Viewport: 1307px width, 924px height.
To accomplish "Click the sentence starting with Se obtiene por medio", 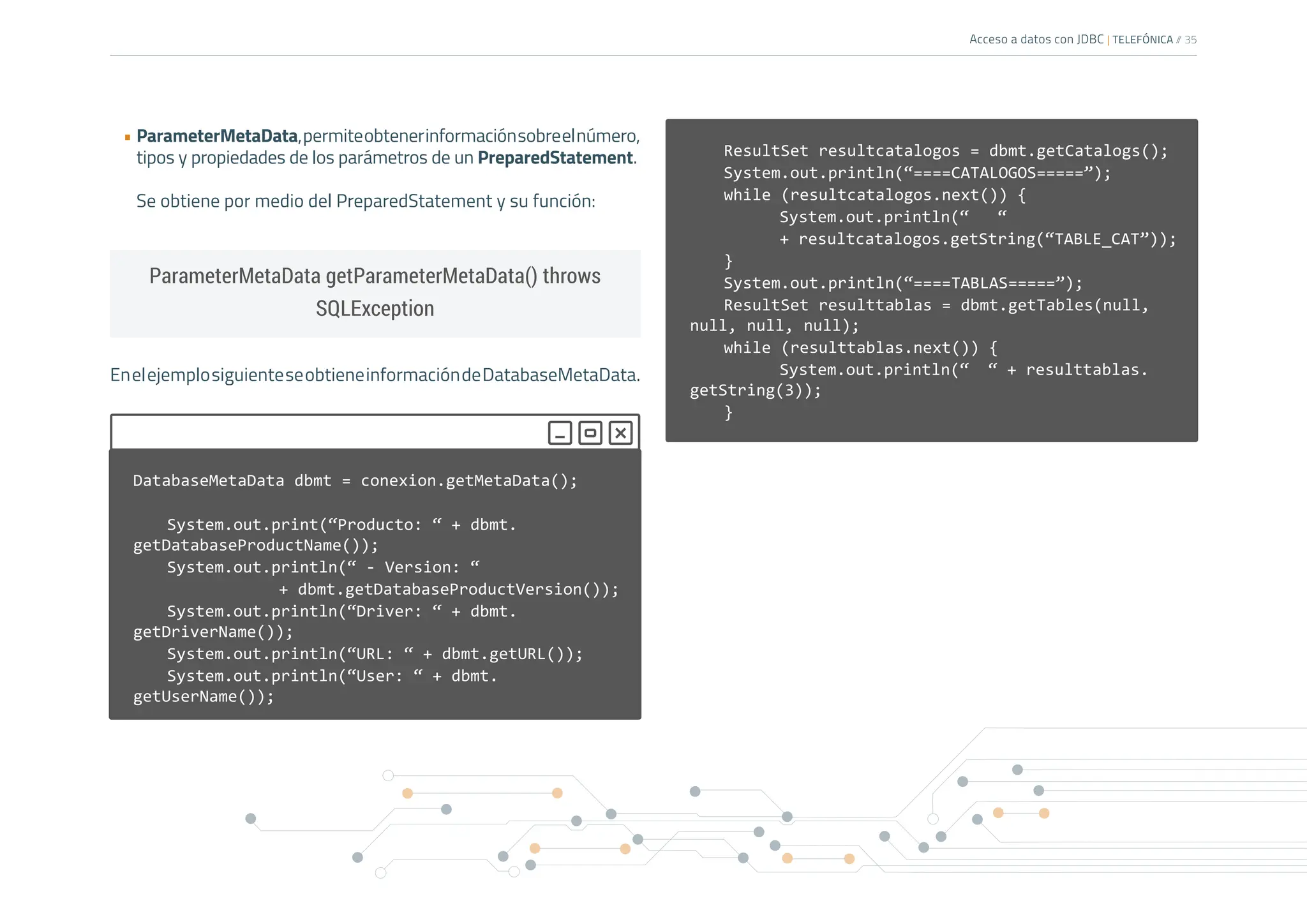I will point(366,201).
